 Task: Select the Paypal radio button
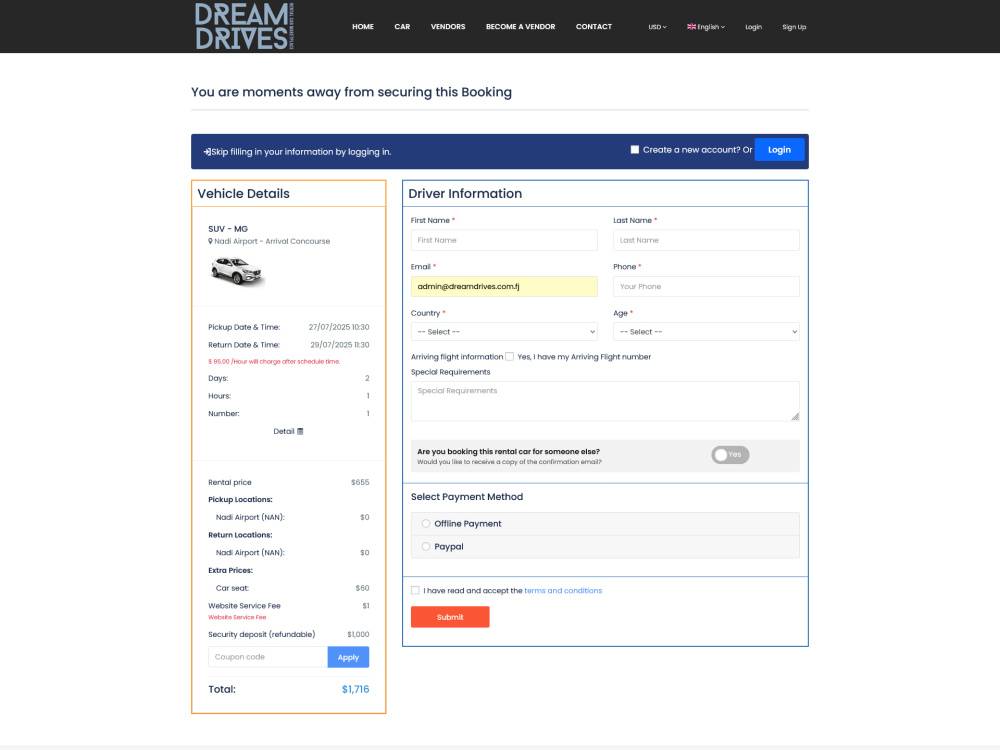point(426,547)
